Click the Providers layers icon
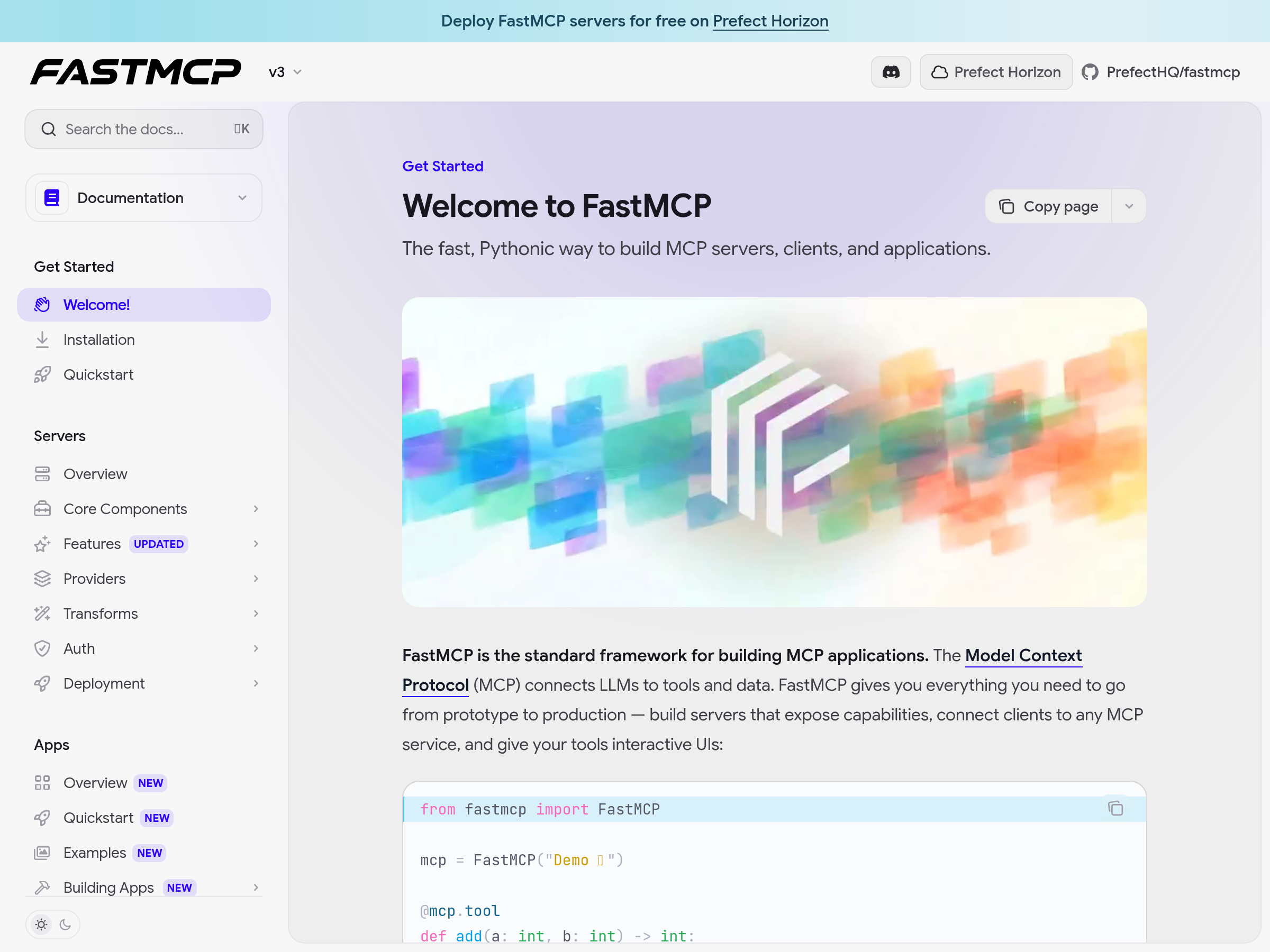This screenshot has width=1270, height=952. click(x=42, y=579)
